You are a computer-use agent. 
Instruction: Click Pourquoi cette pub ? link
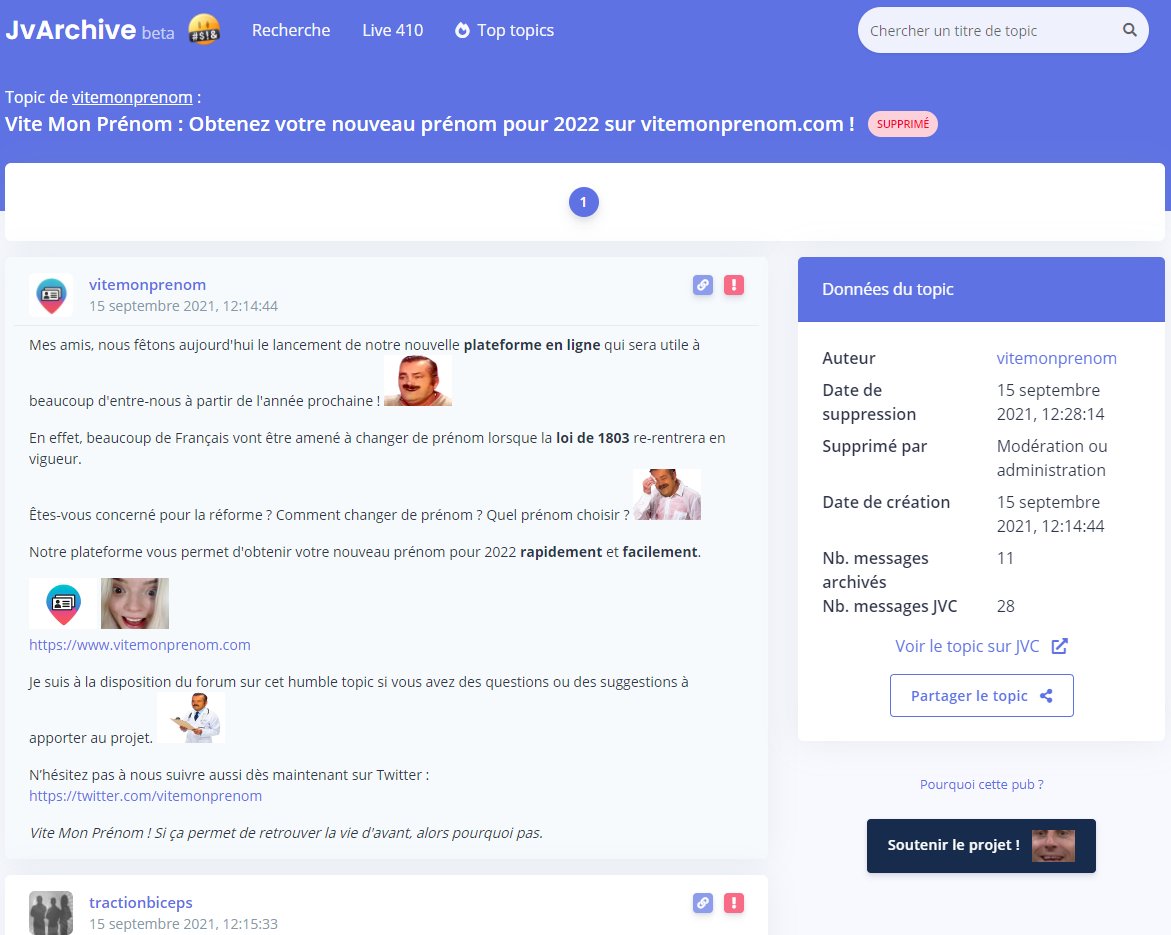tap(981, 784)
